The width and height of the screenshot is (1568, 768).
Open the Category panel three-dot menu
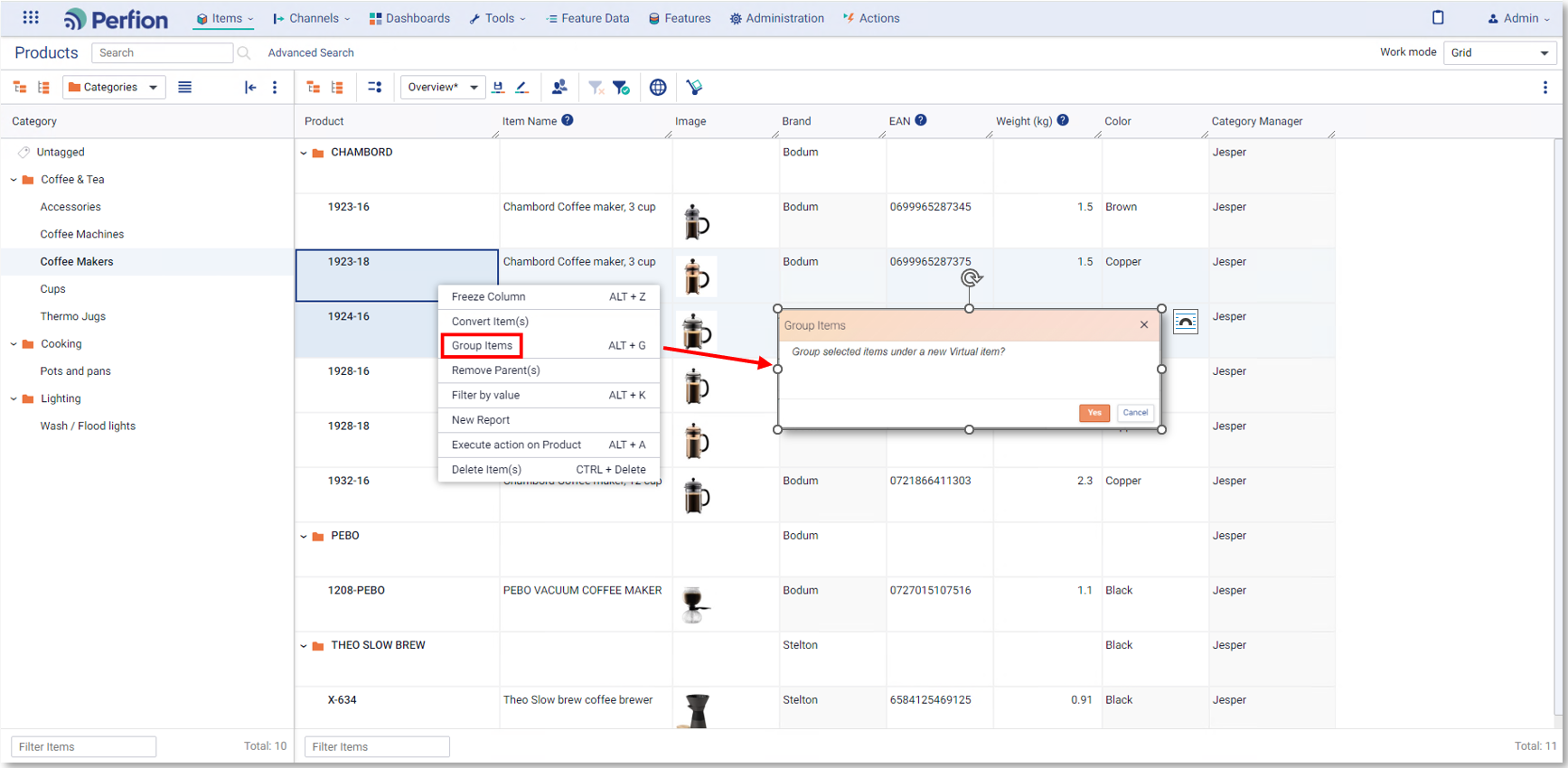pos(275,88)
